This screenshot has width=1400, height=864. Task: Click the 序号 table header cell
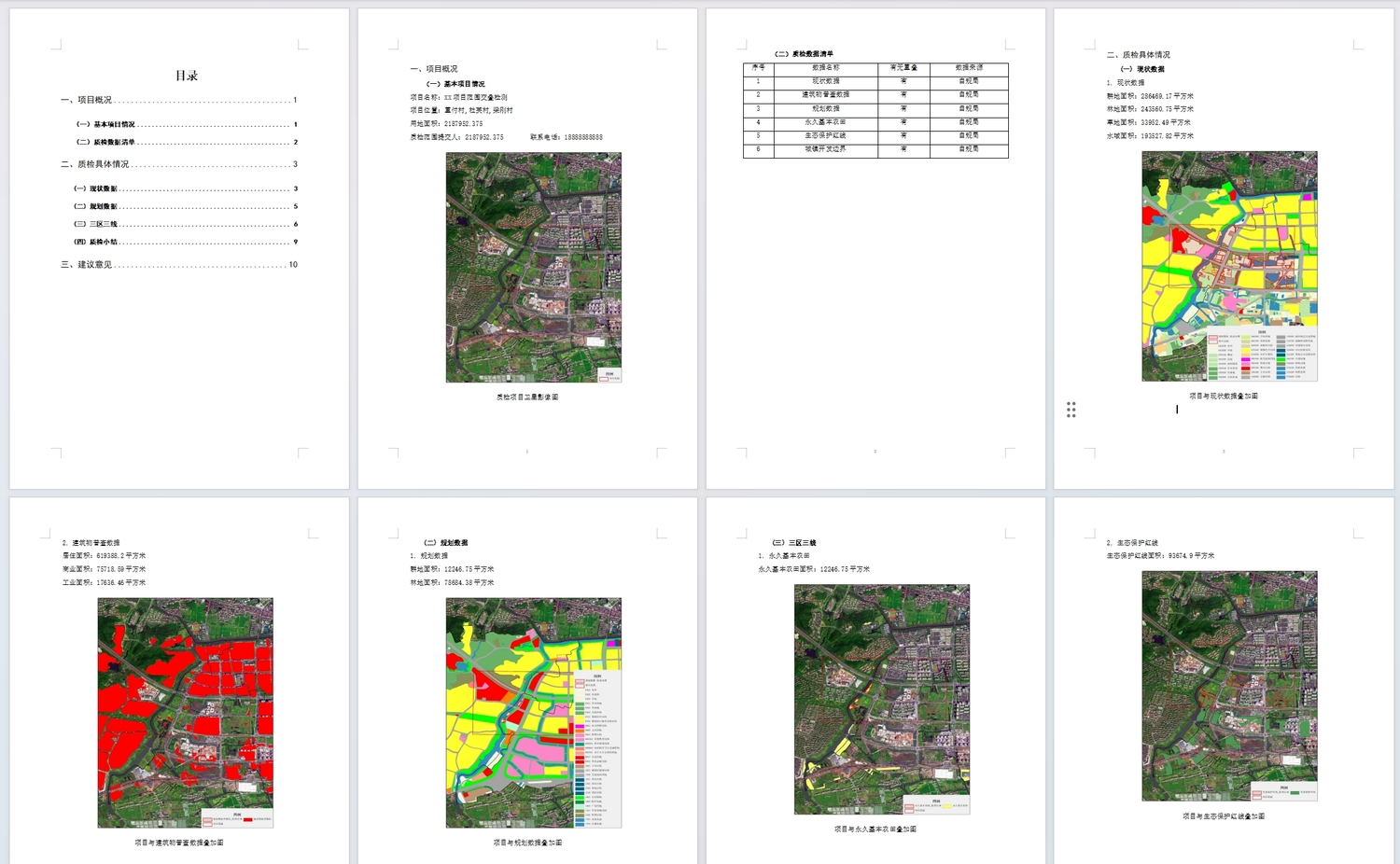759,68
